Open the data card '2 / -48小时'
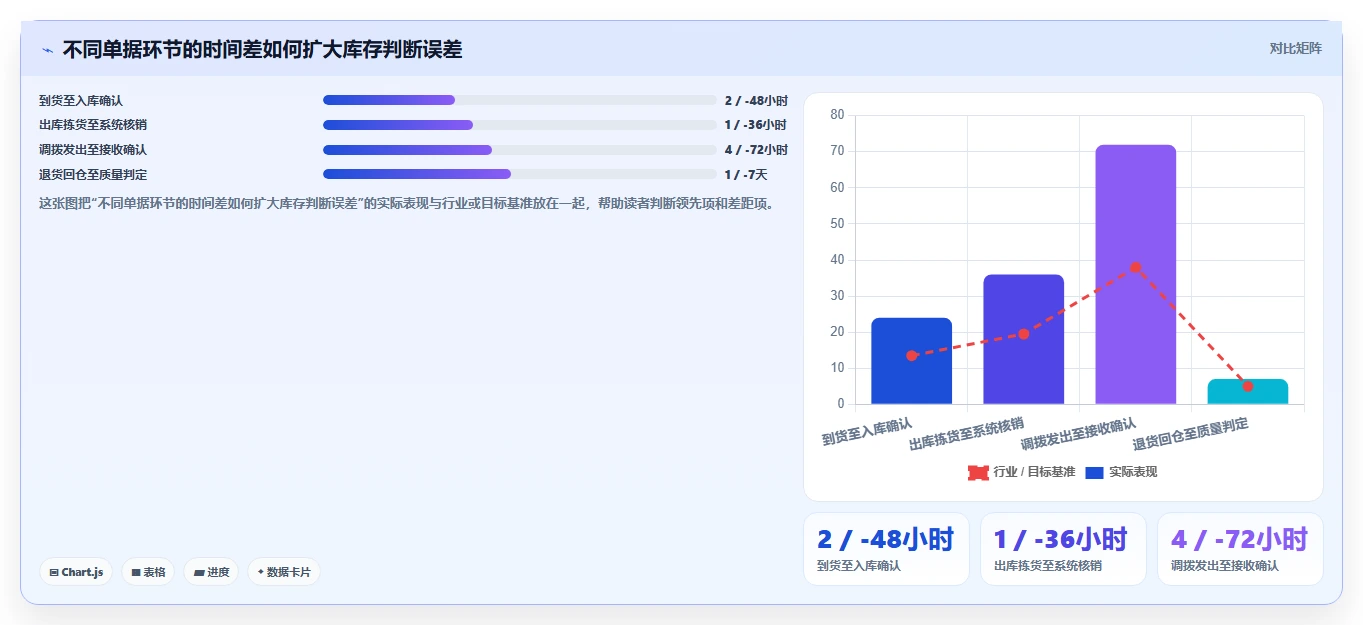Screen dimensions: 1363x625 coord(886,549)
